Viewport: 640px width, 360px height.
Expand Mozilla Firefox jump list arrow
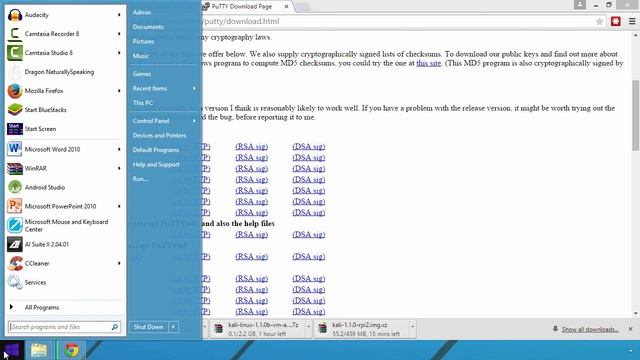click(119, 91)
